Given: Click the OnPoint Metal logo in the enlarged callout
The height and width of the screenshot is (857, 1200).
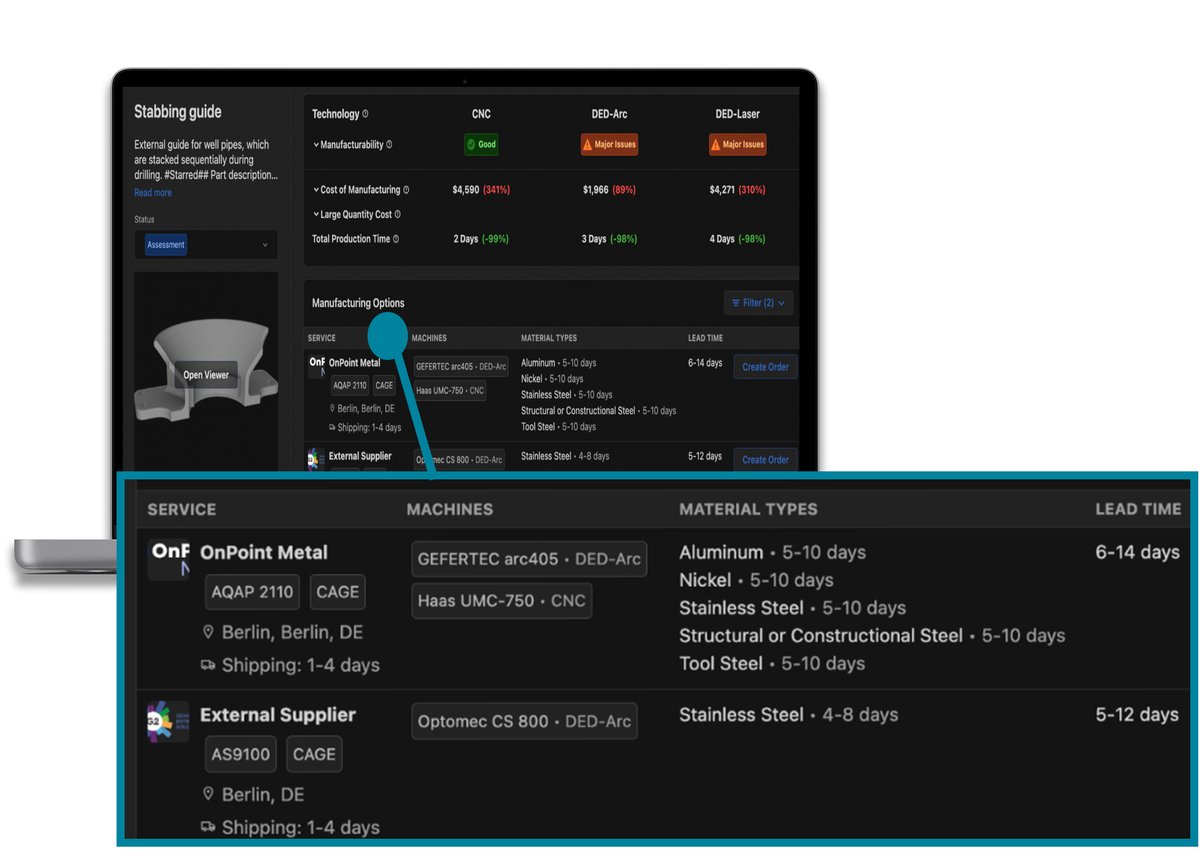Looking at the screenshot, I should (169, 559).
